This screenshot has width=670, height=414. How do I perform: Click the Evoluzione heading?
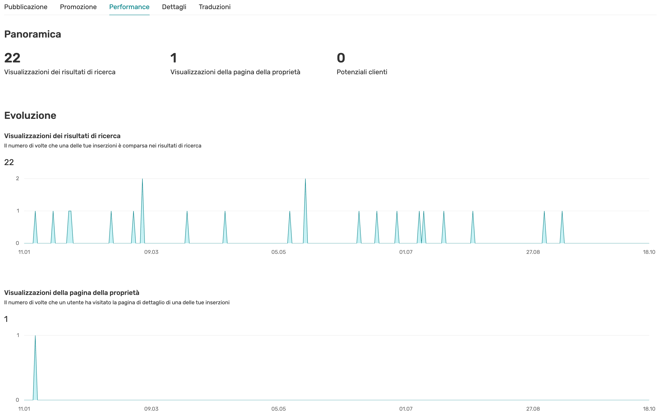pos(30,115)
